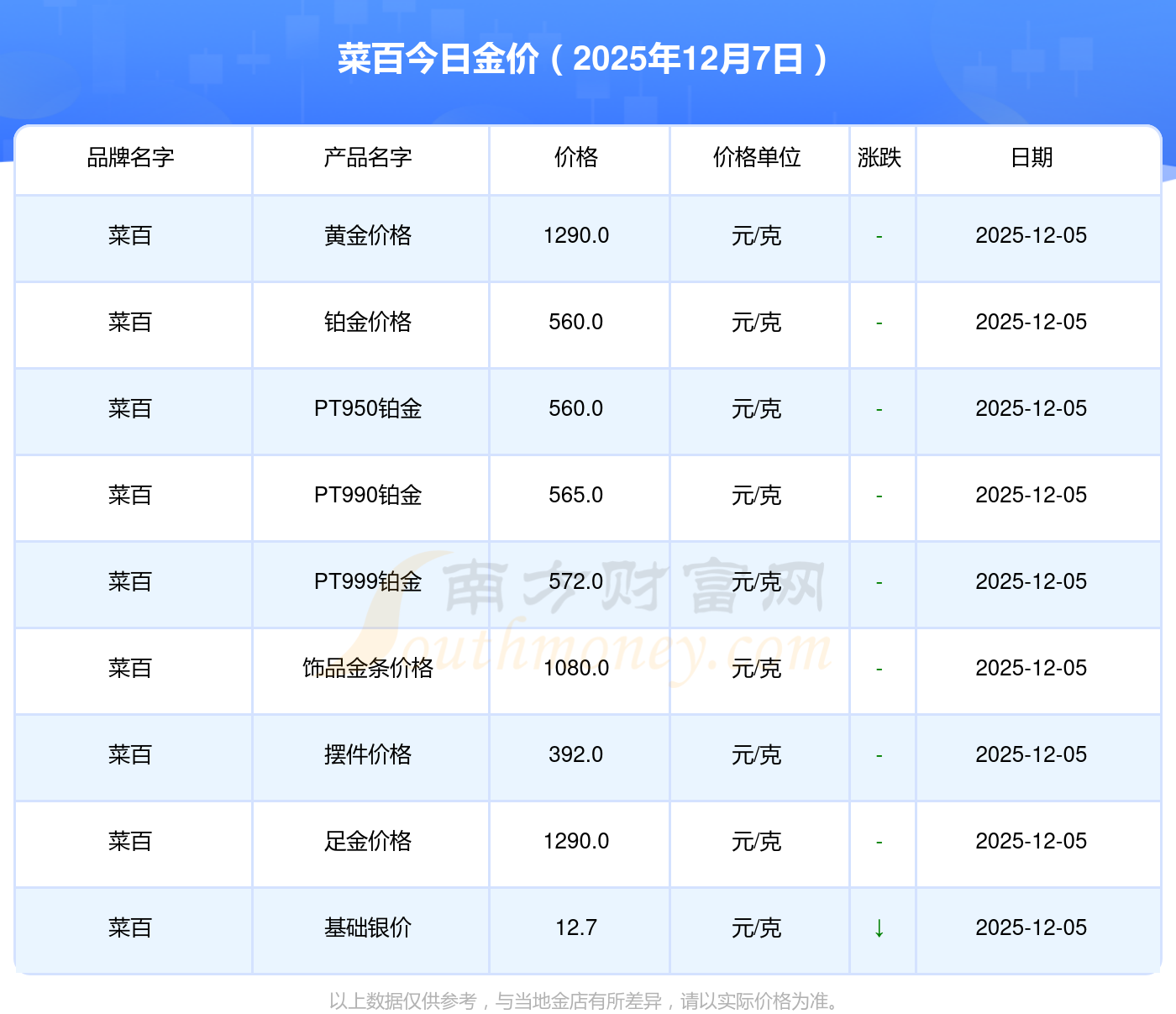The width and height of the screenshot is (1176, 1014).
Task: Click the 涨跌 column header
Action: (879, 157)
